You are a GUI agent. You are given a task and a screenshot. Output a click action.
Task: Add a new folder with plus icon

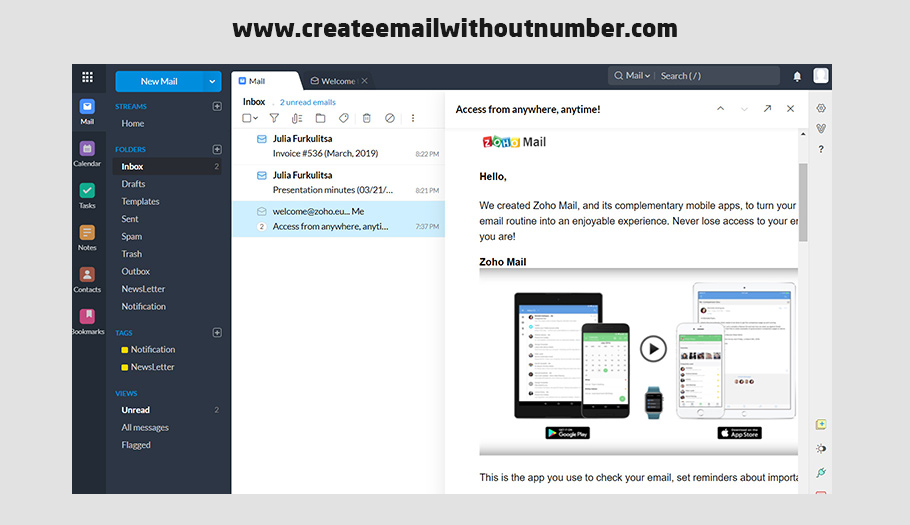click(217, 149)
